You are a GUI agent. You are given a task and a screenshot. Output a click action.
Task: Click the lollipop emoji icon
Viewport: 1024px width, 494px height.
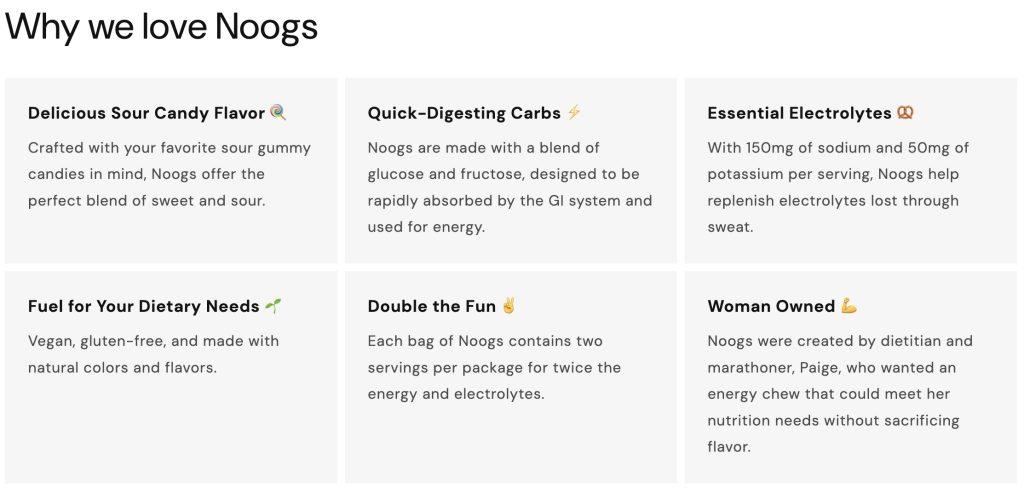click(x=278, y=112)
